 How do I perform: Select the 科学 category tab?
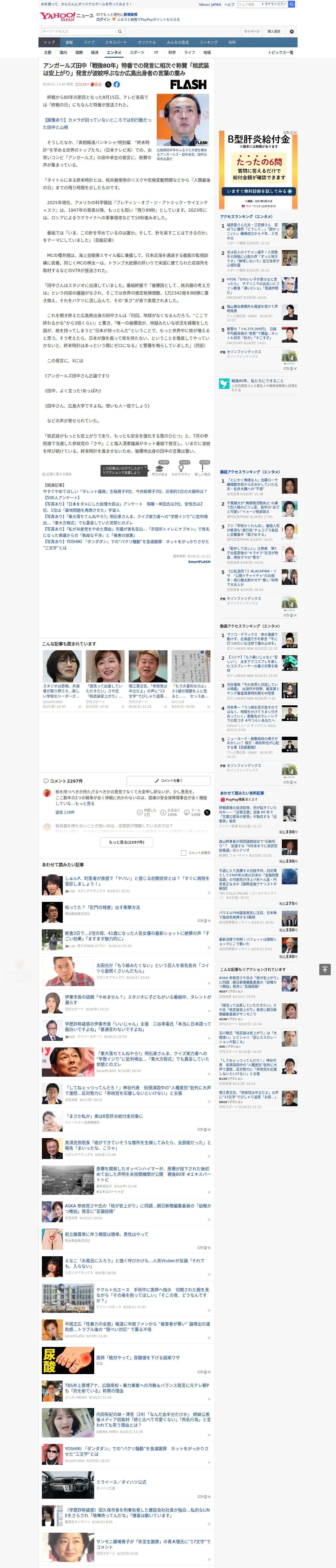tap(172, 52)
